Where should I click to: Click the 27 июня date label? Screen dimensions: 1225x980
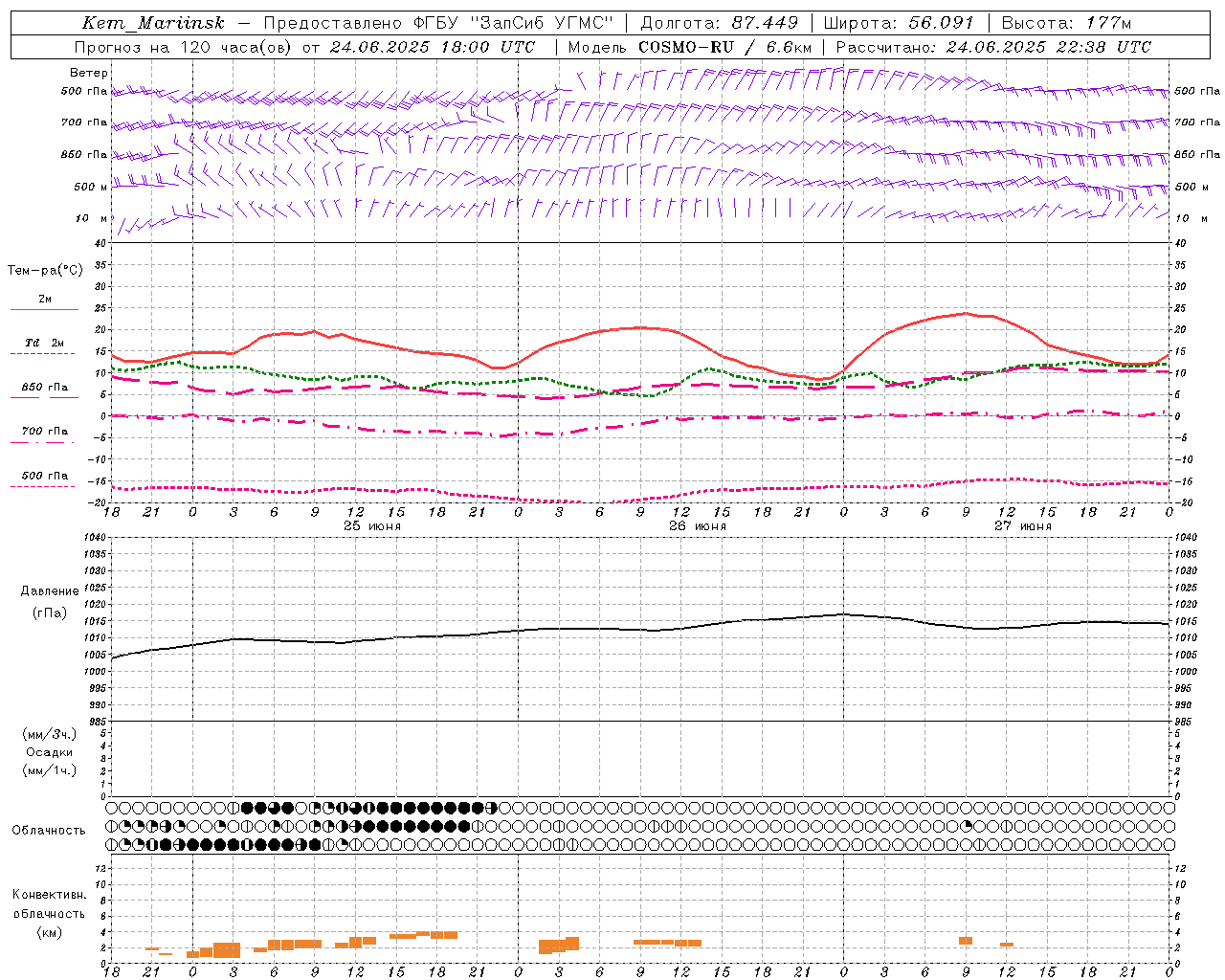(1022, 526)
